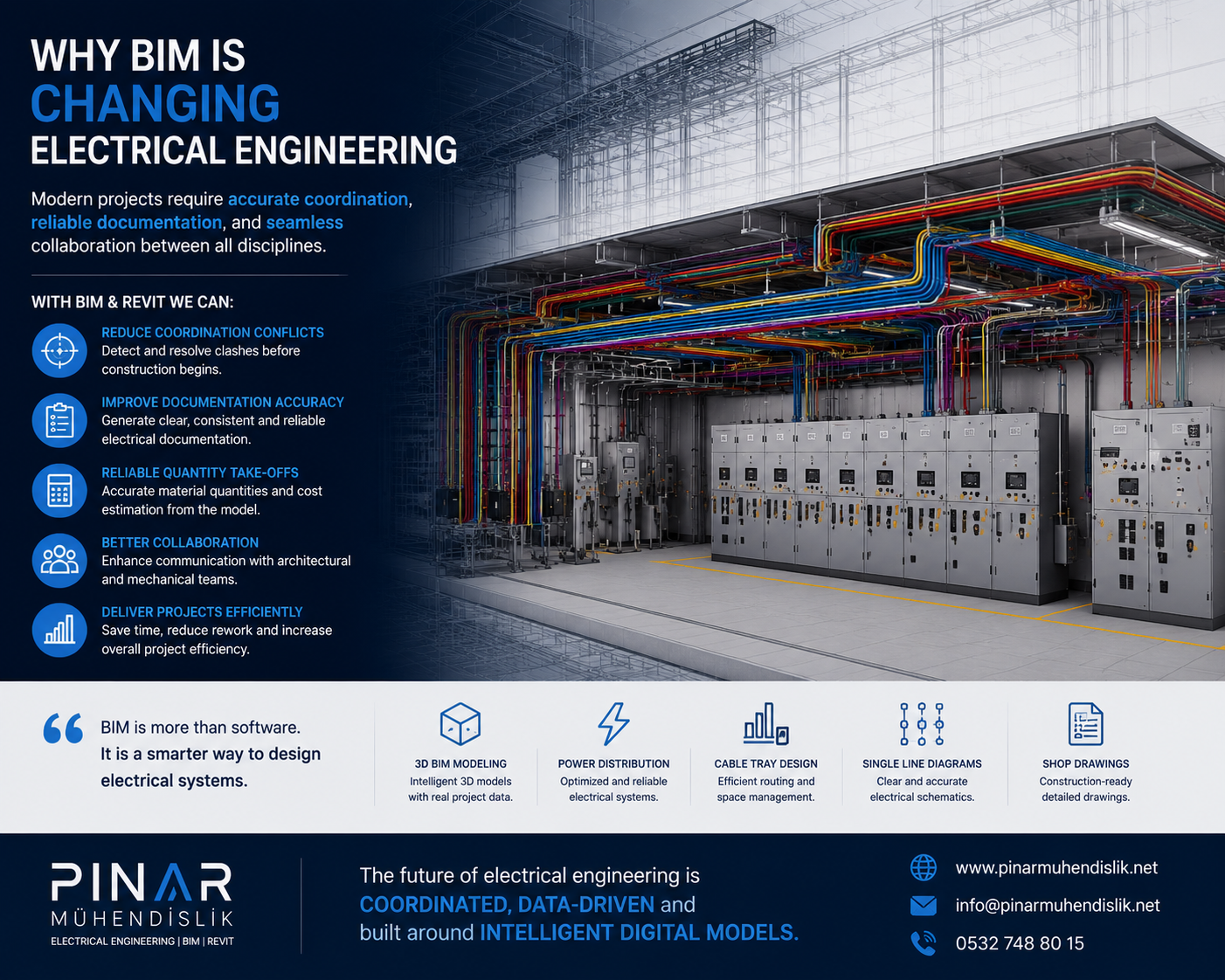Screen dimensions: 1225x980
Task: Click the document icon above Shop Drawings
Action: point(1086,724)
